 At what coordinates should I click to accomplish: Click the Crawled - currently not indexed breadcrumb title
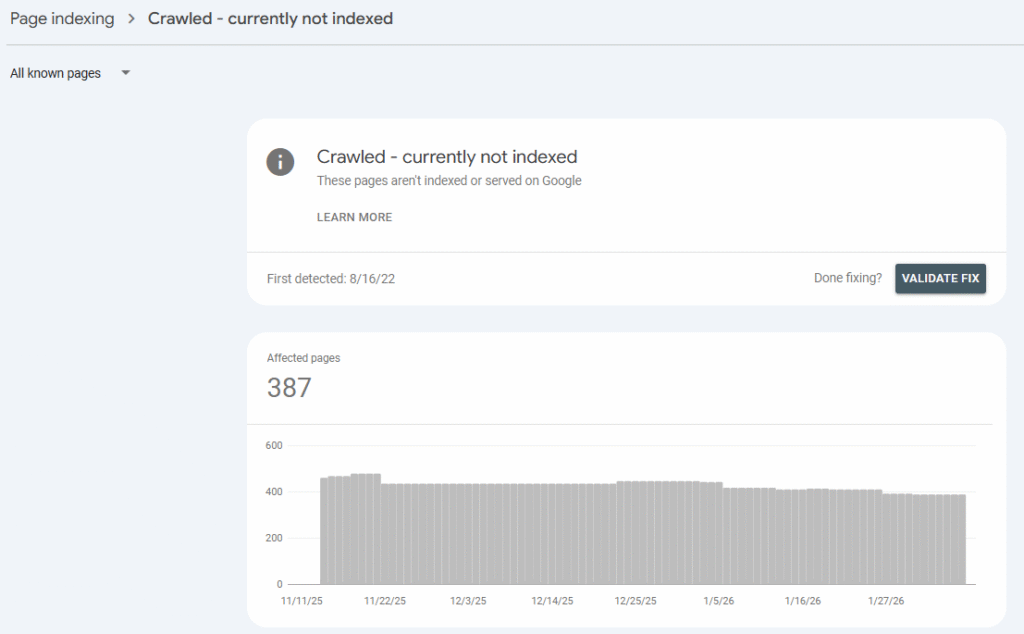(x=270, y=18)
